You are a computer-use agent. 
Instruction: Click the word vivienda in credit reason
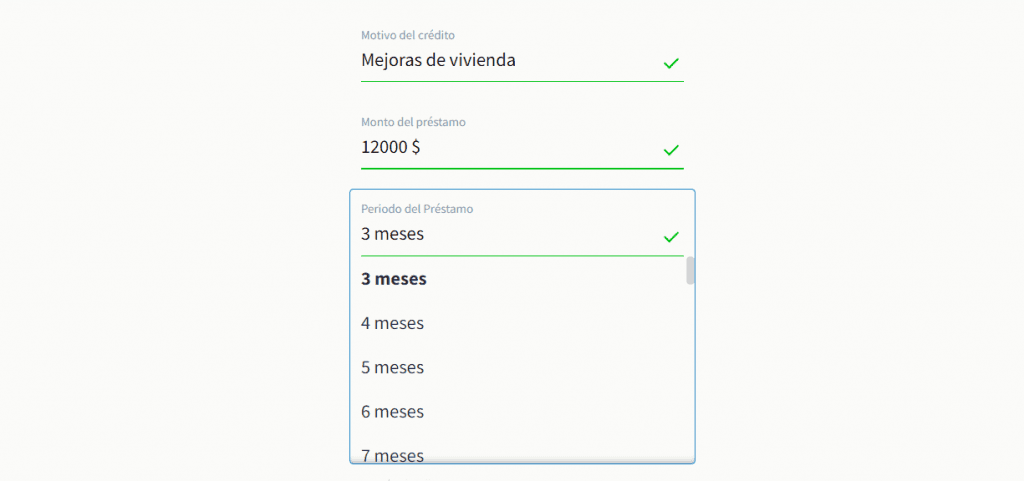[x=482, y=60]
